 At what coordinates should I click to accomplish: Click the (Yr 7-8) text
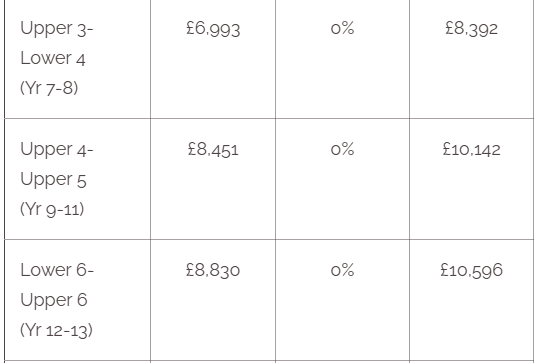49,88
